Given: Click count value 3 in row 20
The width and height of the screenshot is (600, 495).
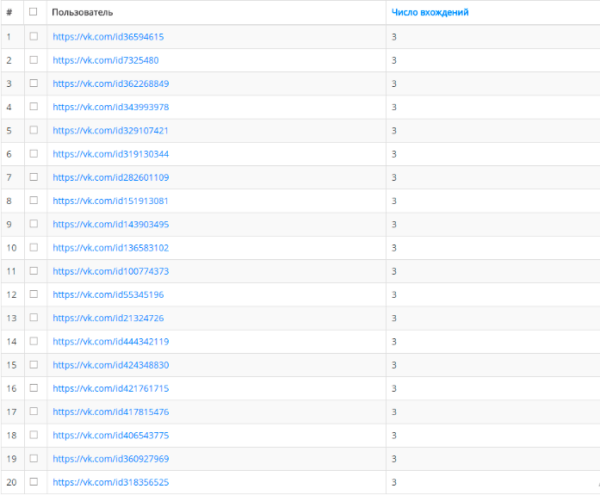Looking at the screenshot, I should pos(394,482).
